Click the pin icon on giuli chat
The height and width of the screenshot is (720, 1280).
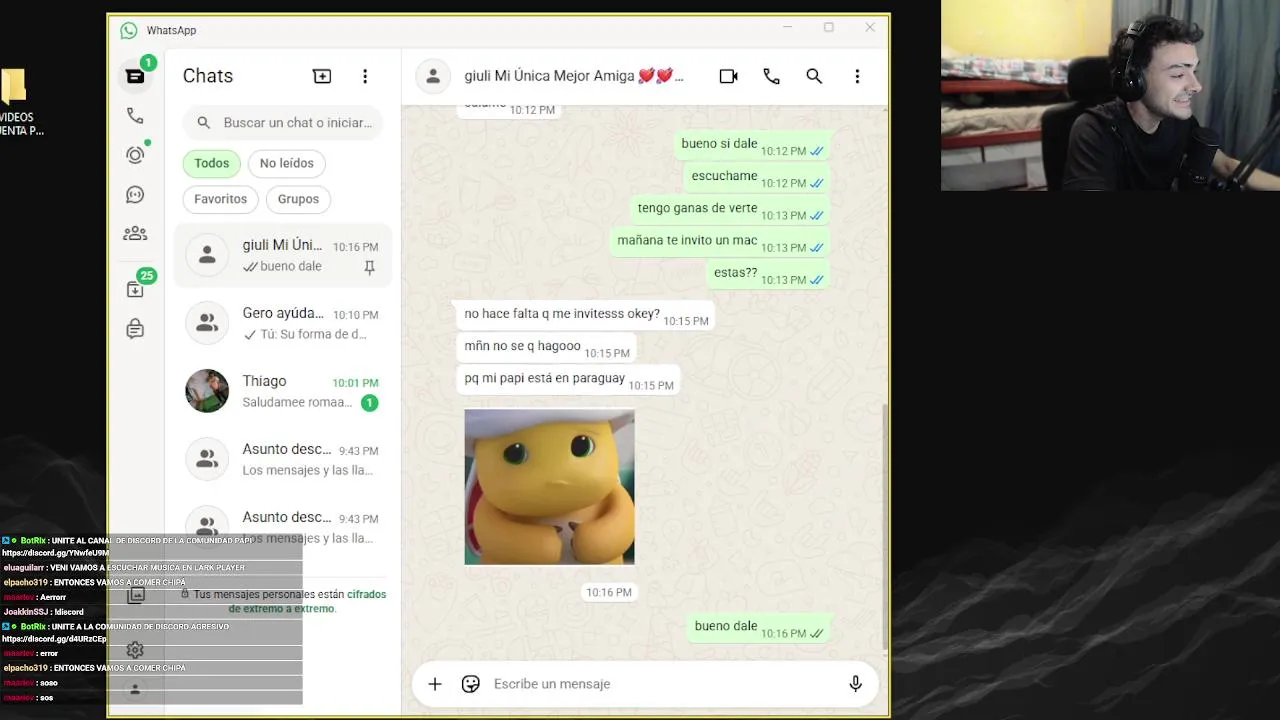369,267
